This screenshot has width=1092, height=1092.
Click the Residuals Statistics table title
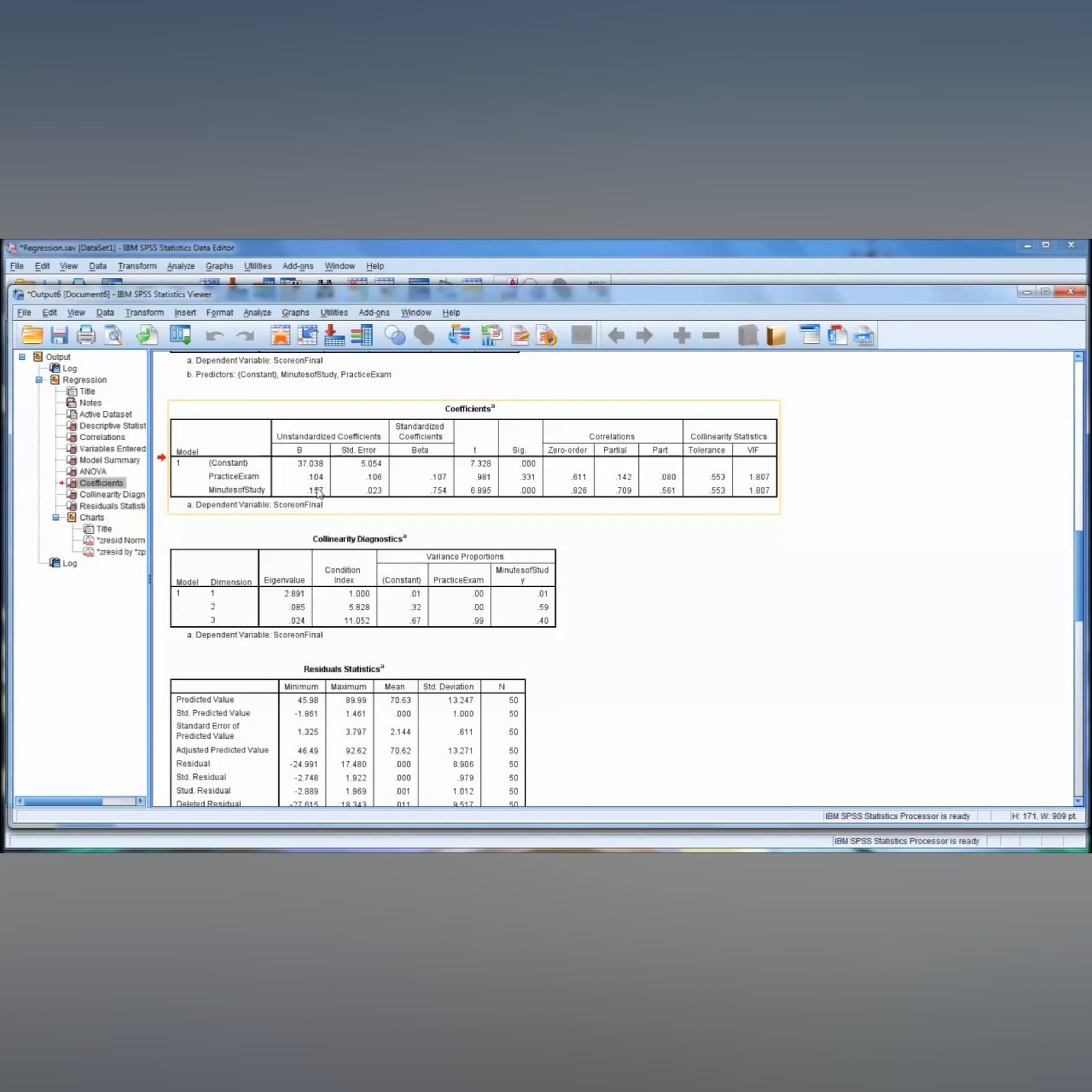coord(344,669)
